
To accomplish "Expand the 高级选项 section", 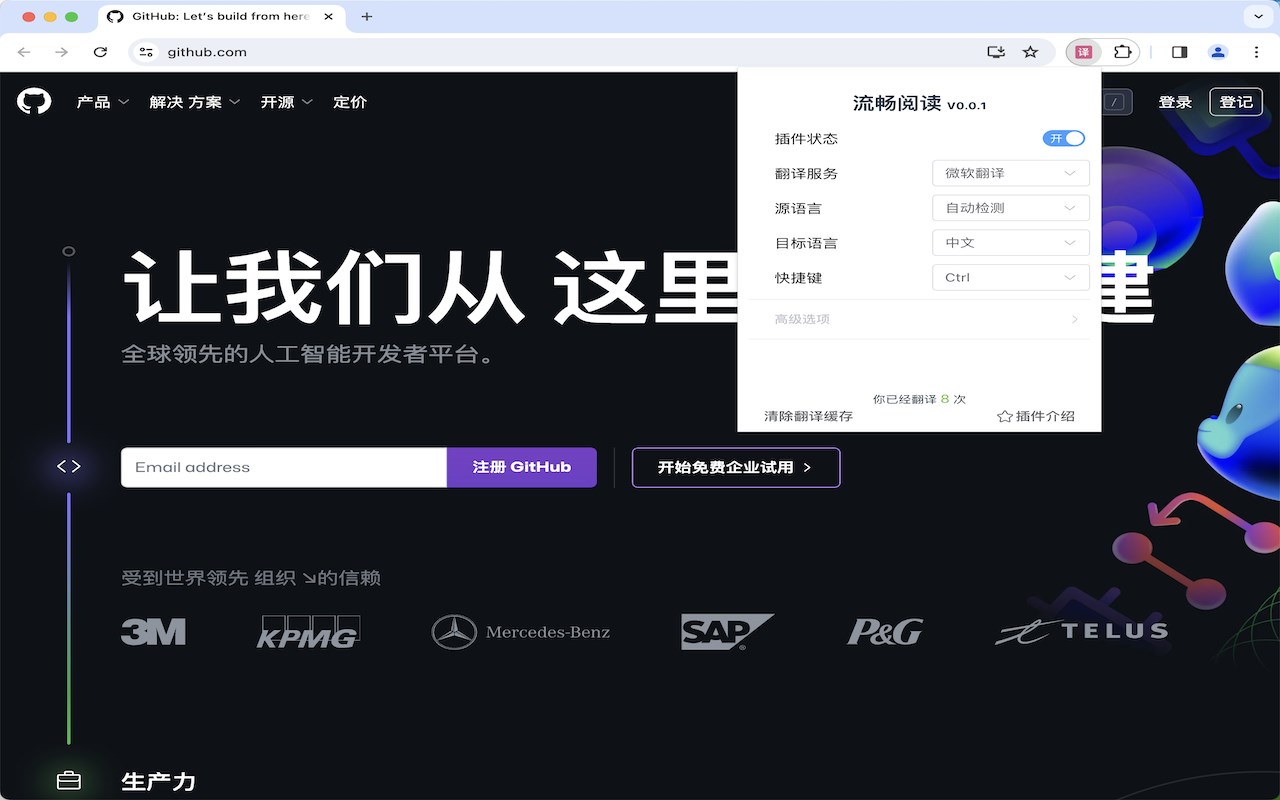I will [x=919, y=319].
